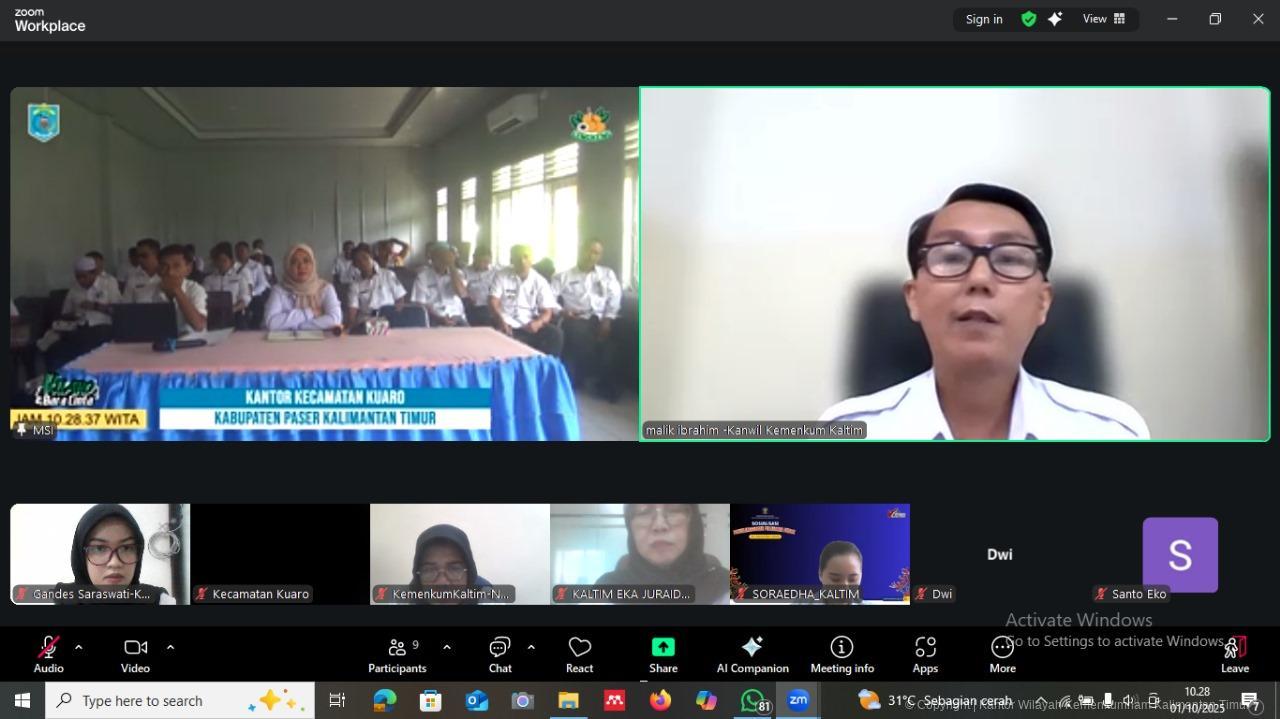Leave the meeting
Screen dimensions: 1280x719
1234,654
